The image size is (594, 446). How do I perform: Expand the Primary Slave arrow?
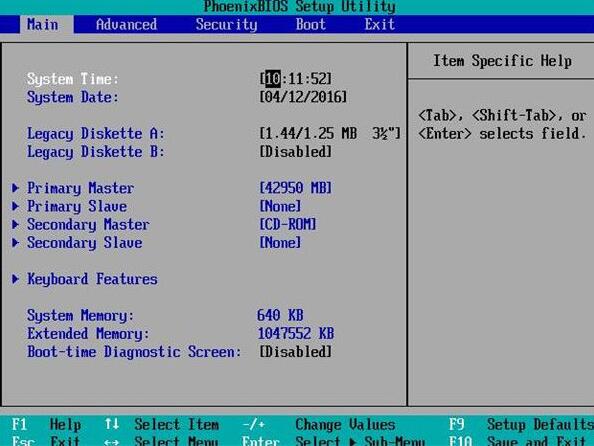tap(16, 206)
